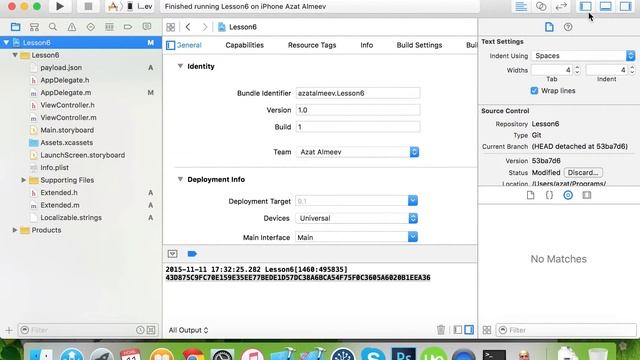The height and width of the screenshot is (360, 640).
Task: Select AppDelegate.m in the navigator
Action: coord(66,93)
